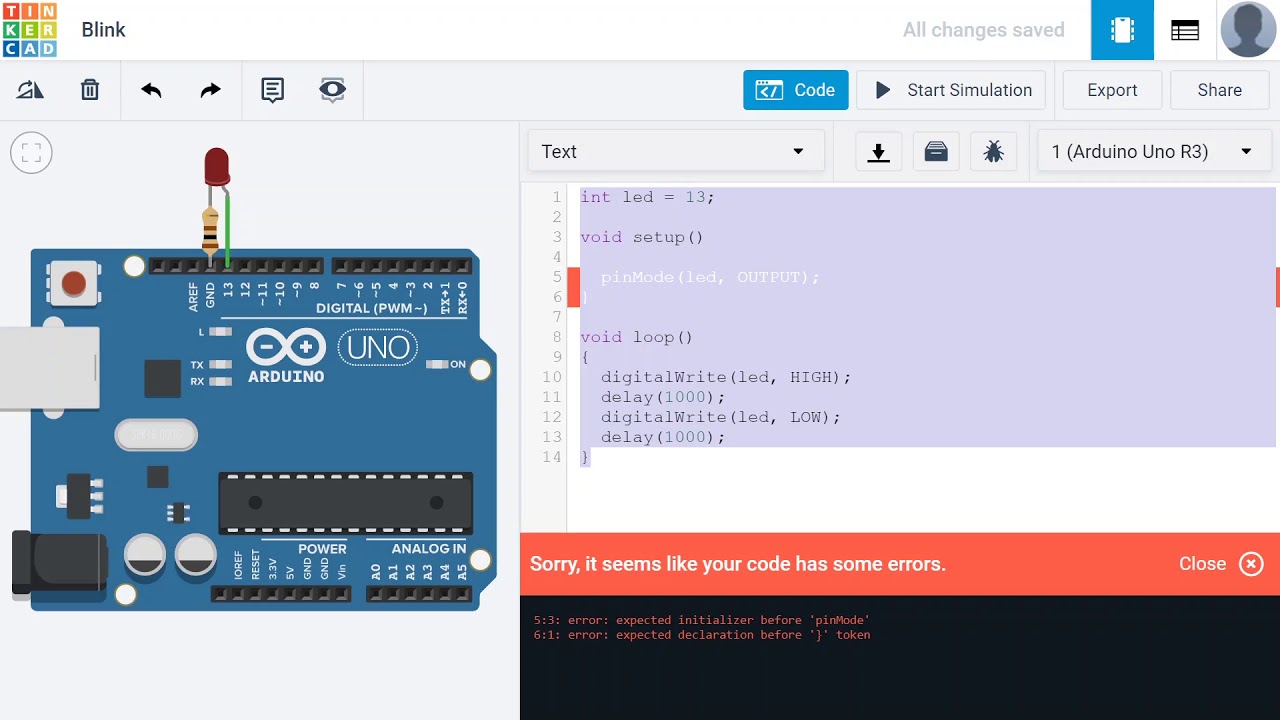Viewport: 1280px width, 720px height.
Task: Undo the last action
Action: coord(151,90)
